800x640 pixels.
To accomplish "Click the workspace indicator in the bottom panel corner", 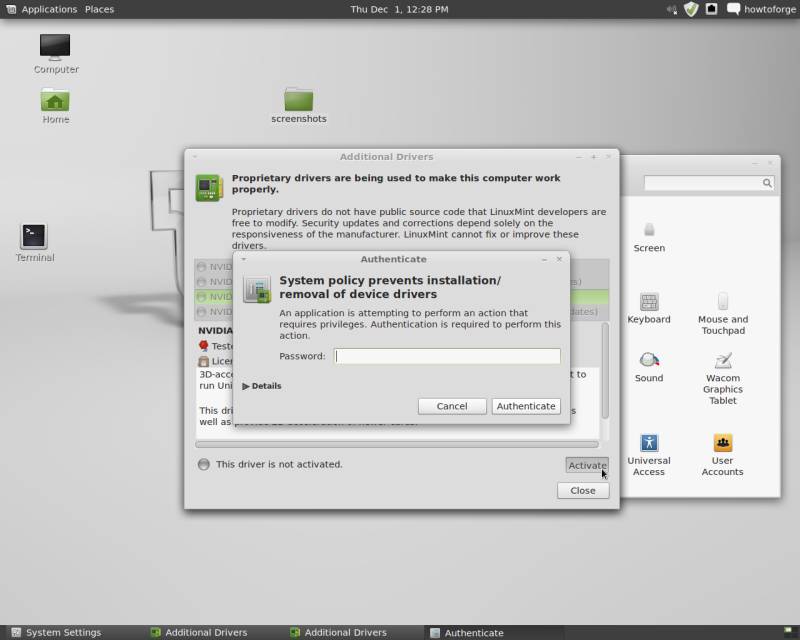I will [x=787, y=631].
